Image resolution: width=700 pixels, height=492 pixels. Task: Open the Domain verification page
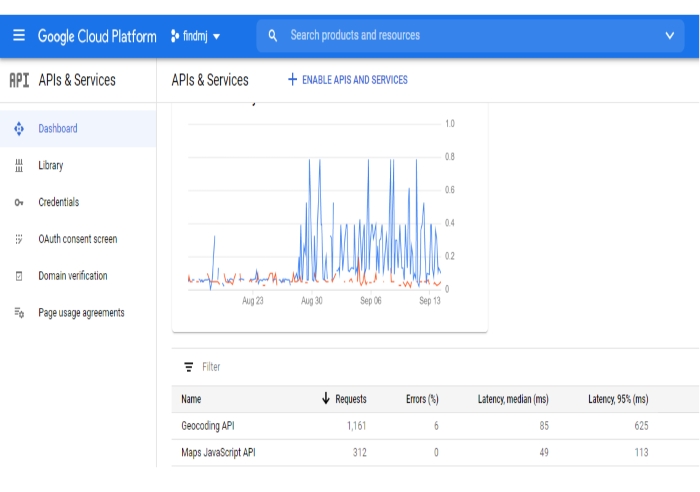pos(78,276)
